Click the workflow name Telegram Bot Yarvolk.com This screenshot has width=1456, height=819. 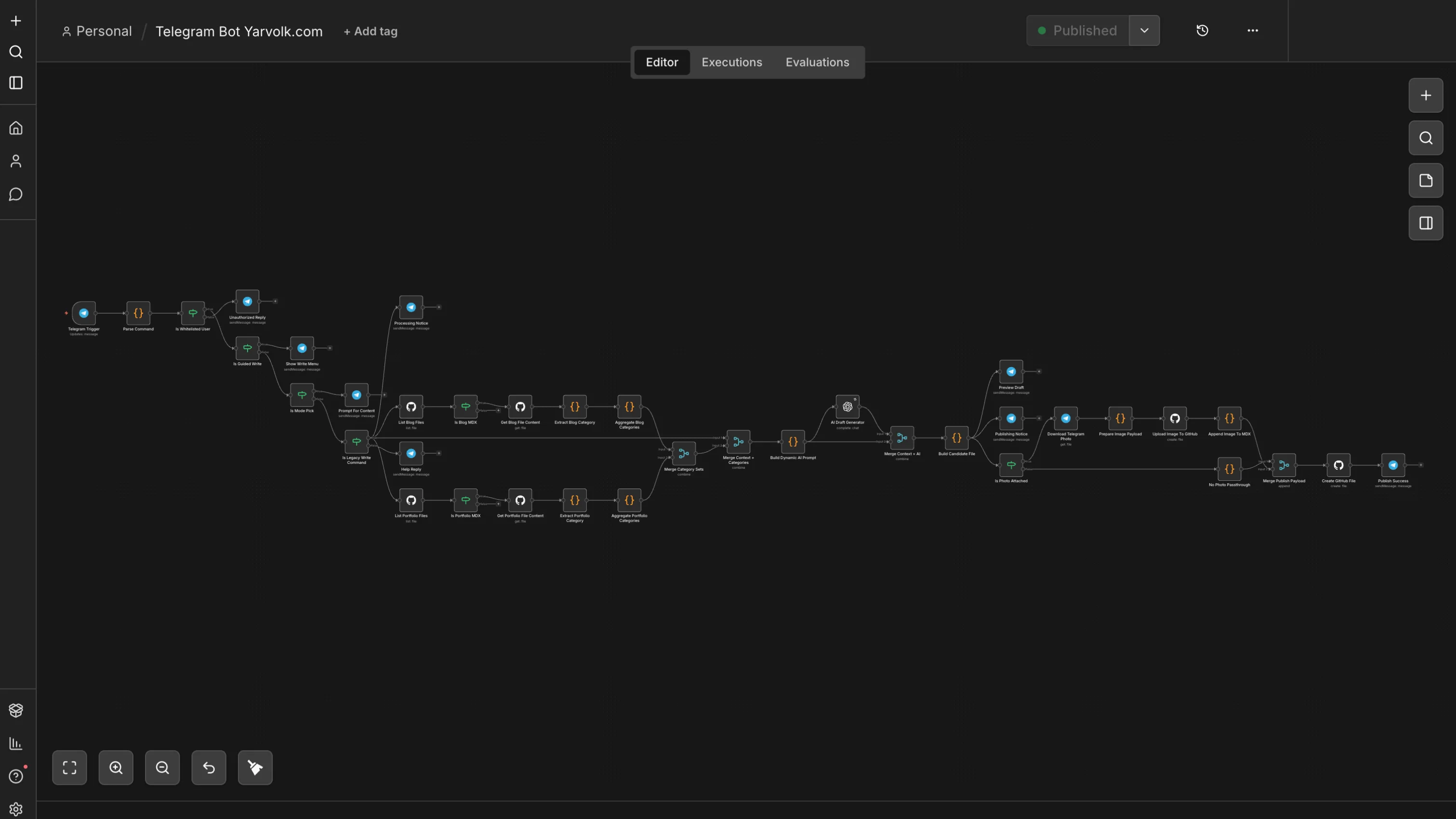238,32
